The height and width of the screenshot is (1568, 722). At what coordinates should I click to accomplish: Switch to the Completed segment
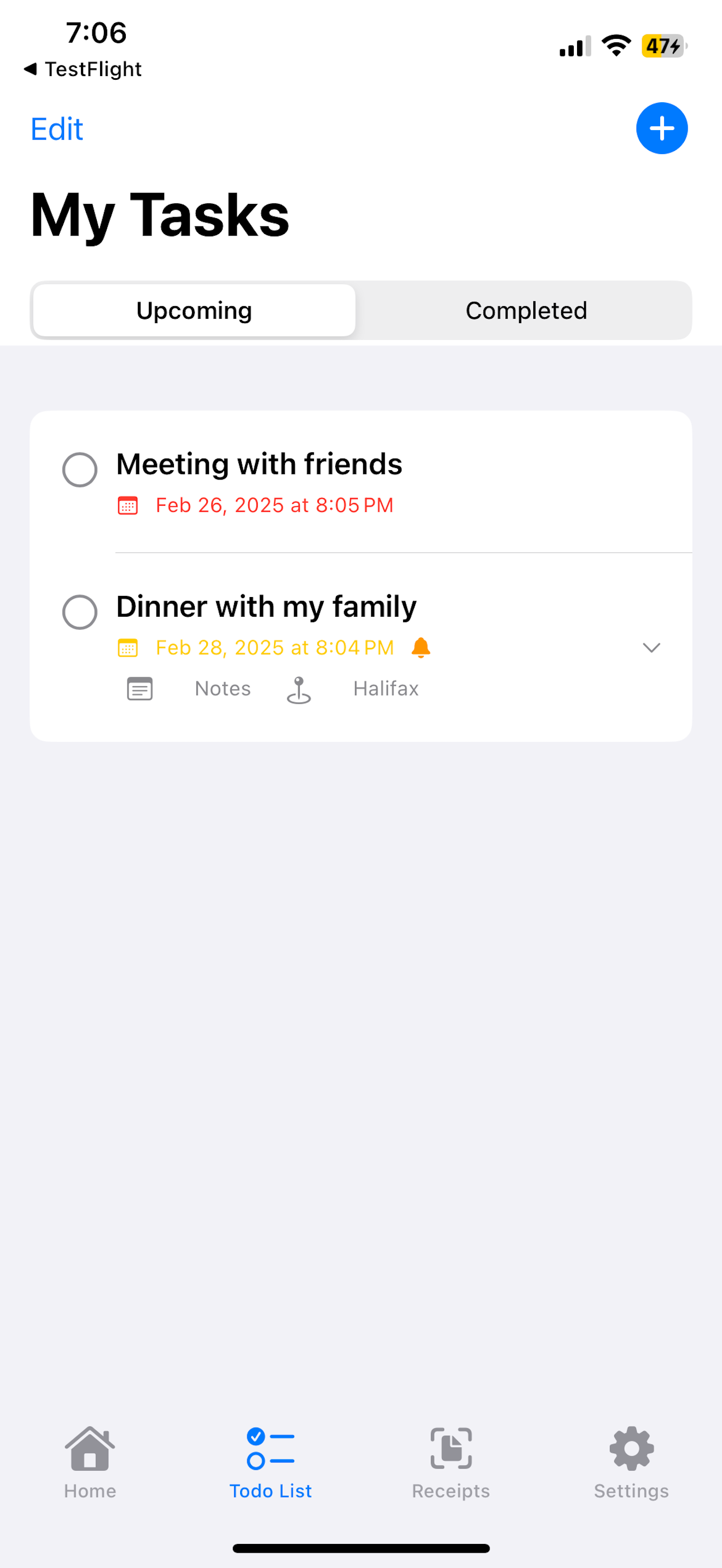coord(526,311)
